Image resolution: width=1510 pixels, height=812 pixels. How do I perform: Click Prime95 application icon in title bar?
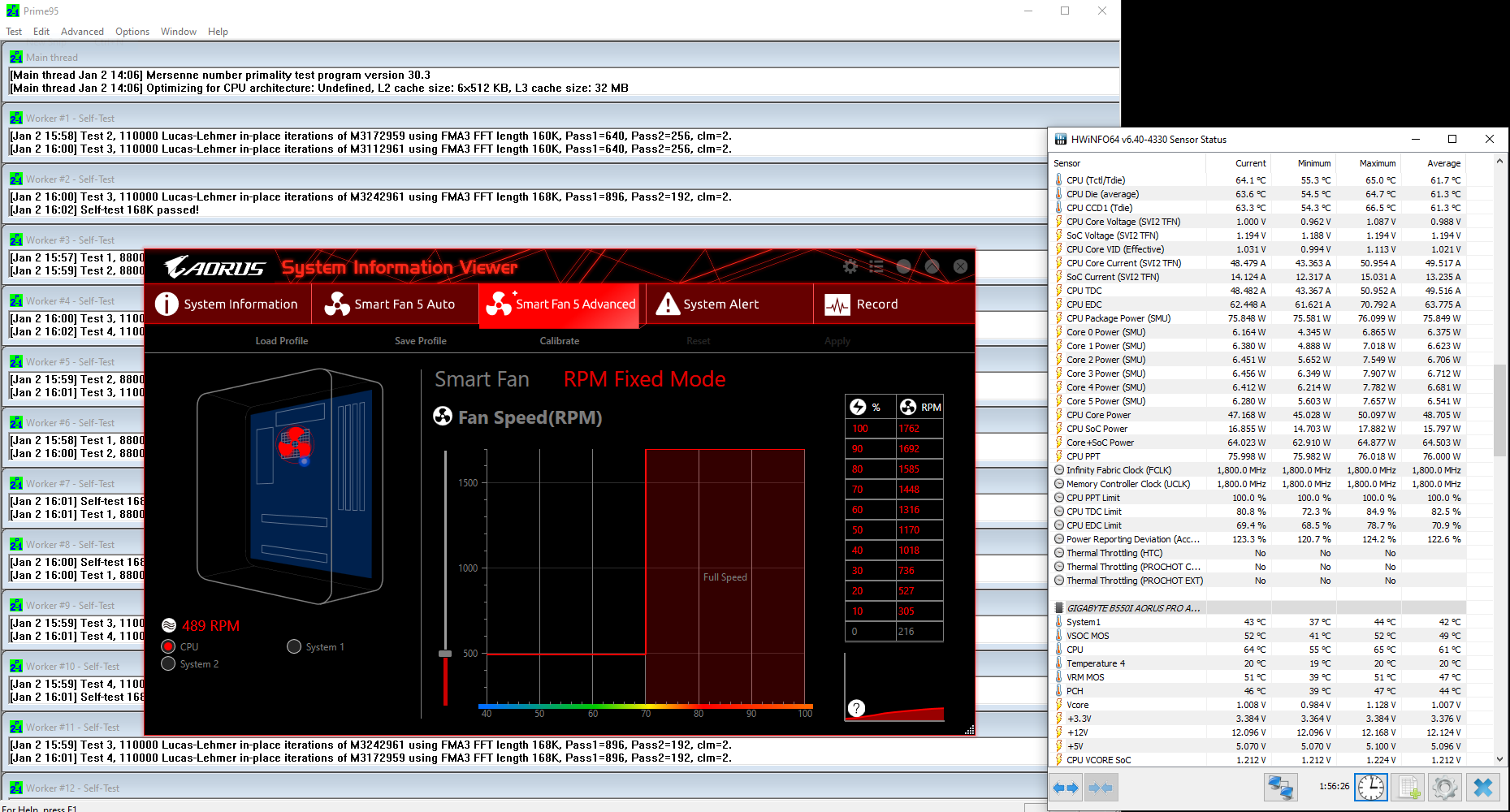coord(13,11)
